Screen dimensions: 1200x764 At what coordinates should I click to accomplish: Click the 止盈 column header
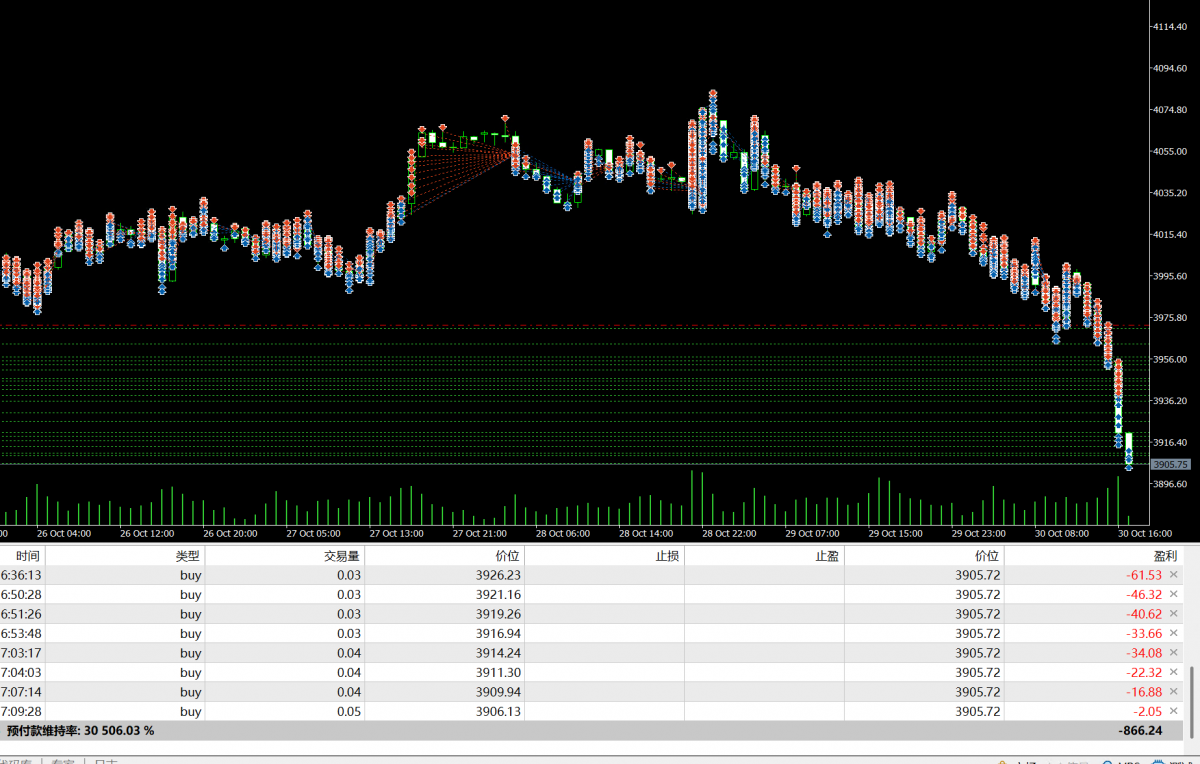point(765,556)
